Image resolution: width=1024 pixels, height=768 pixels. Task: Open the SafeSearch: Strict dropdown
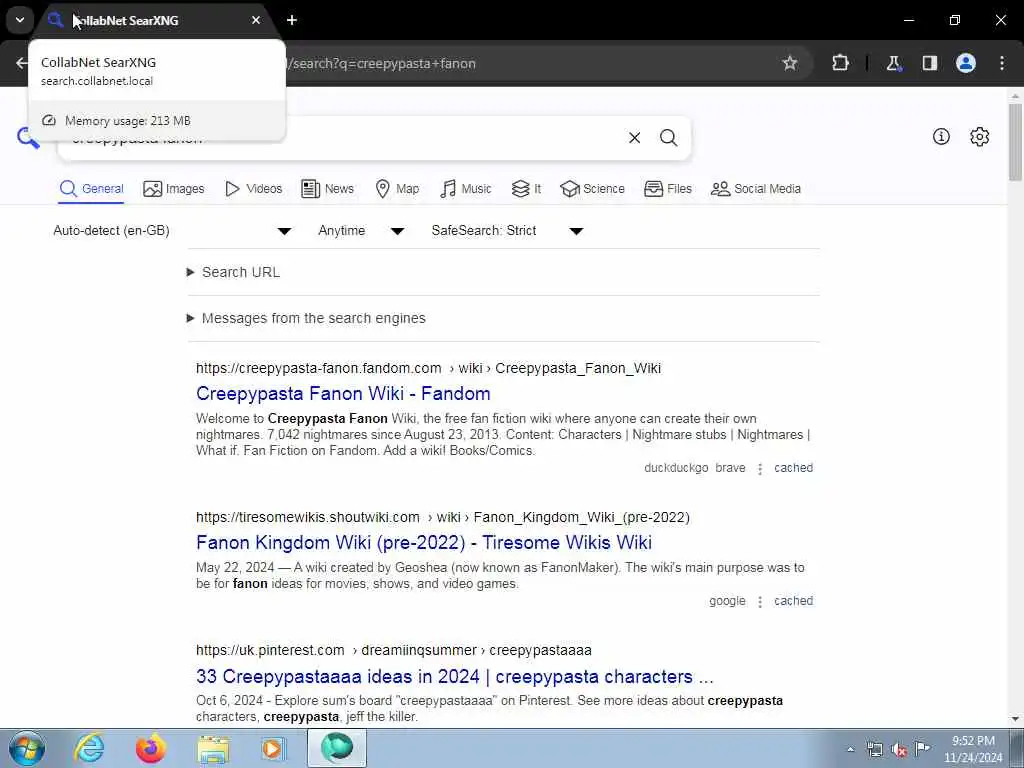tap(507, 231)
